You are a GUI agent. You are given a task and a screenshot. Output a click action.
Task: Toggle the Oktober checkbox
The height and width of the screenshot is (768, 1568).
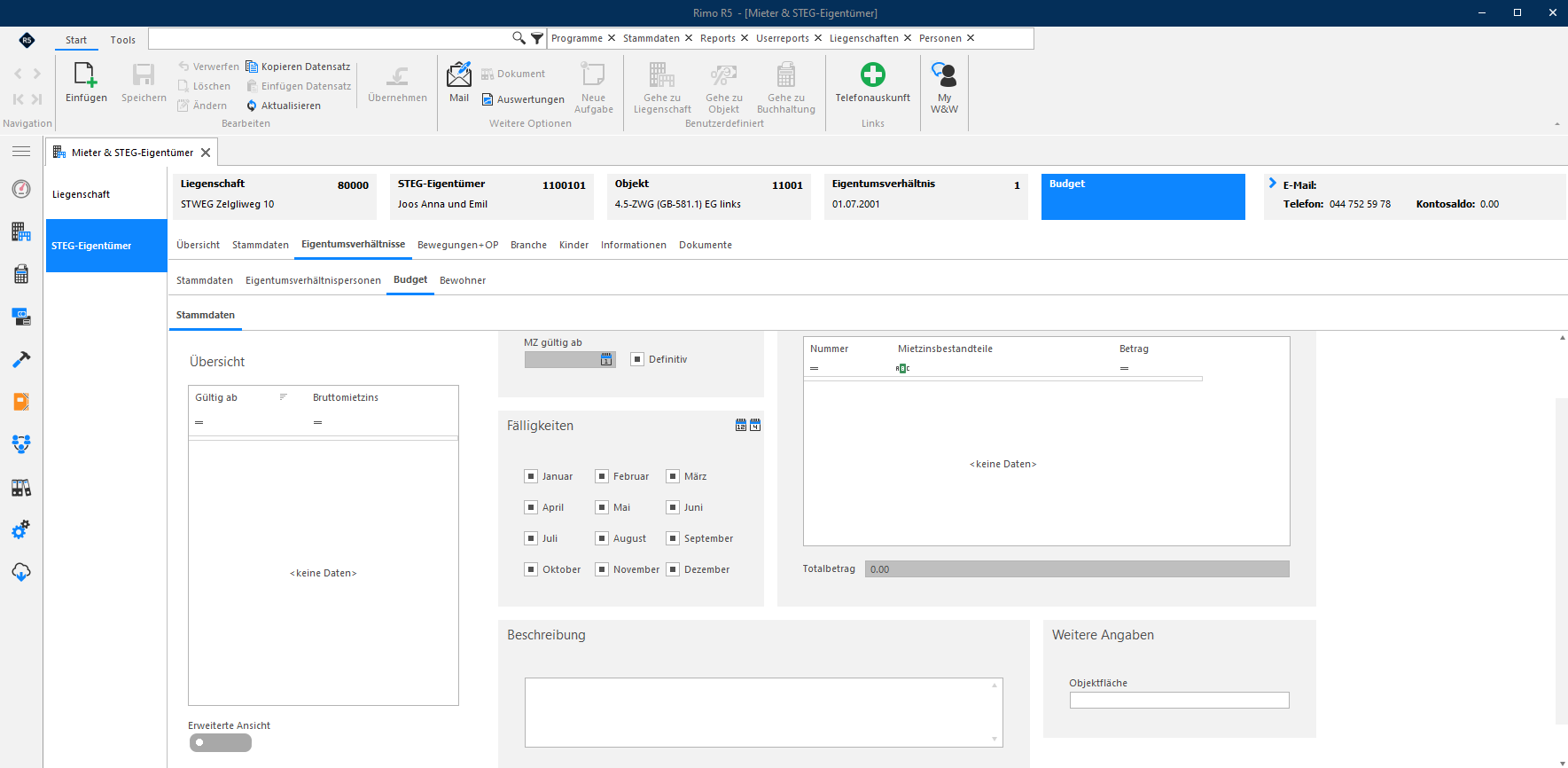531,569
